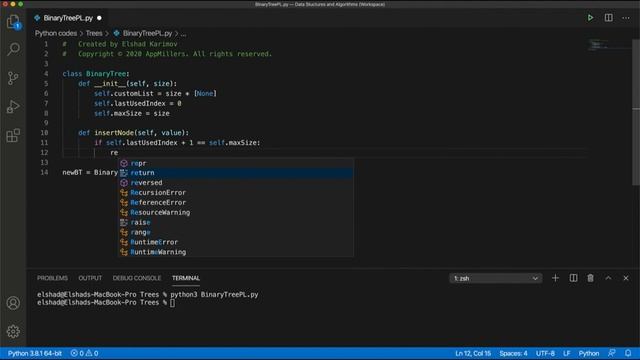Select the BinaryTreePL.py editor tab

coord(68,18)
